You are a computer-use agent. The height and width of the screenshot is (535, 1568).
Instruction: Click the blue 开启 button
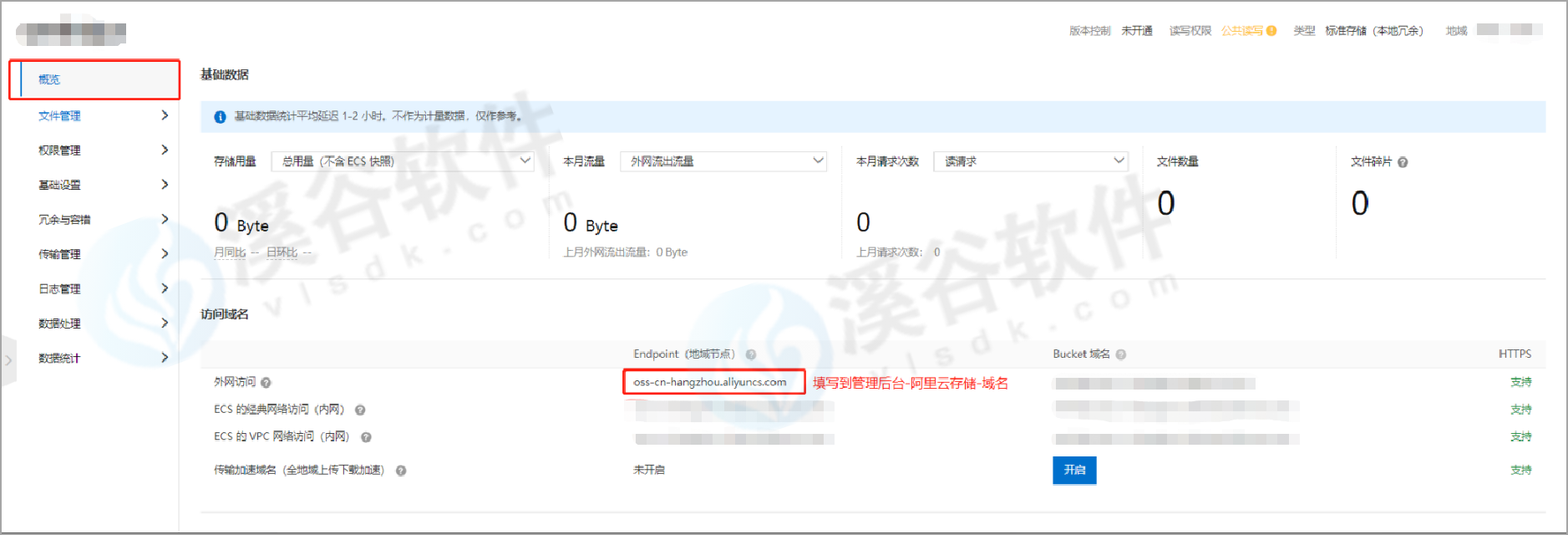(x=1074, y=470)
